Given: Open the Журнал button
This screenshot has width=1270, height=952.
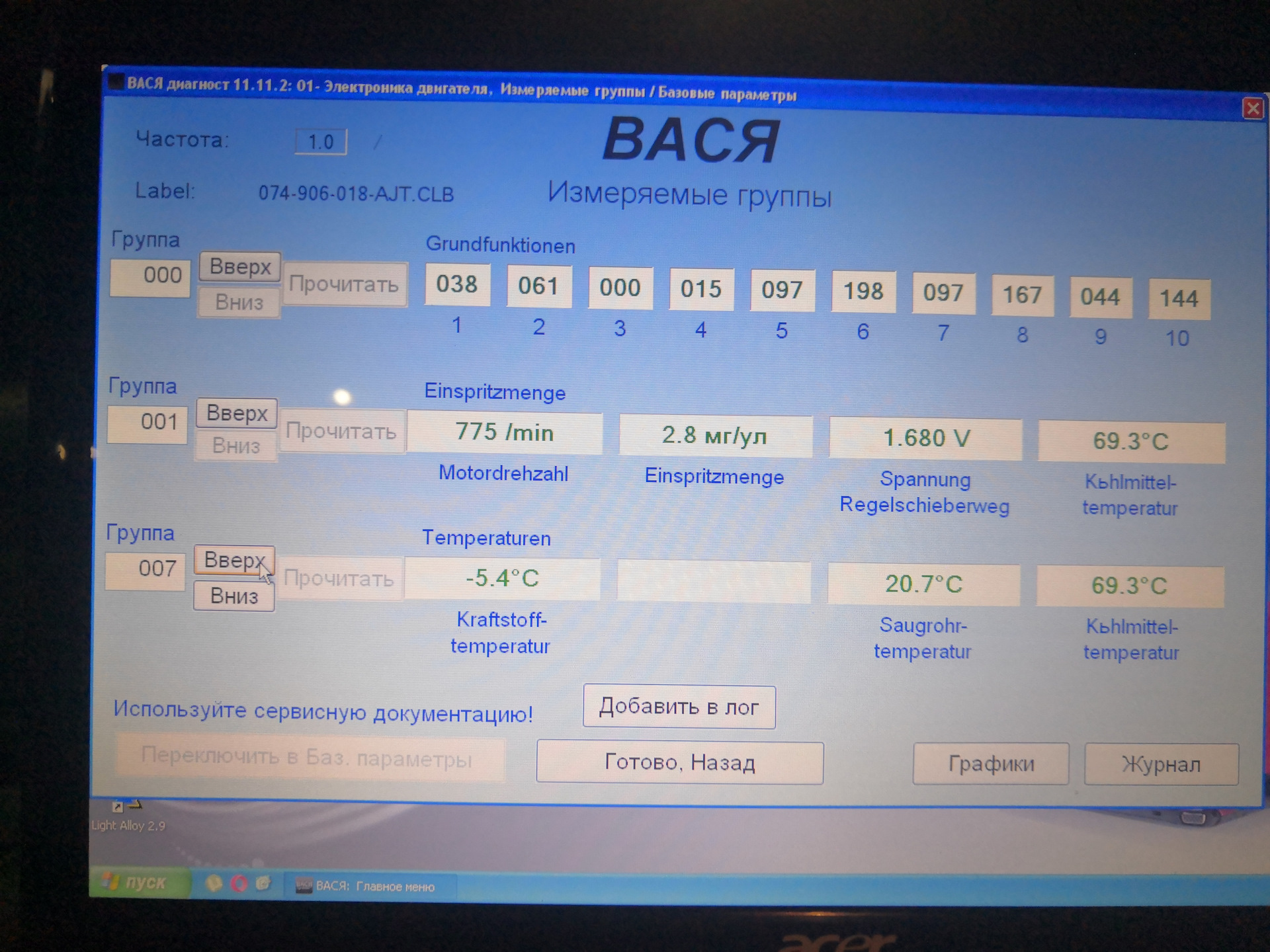Looking at the screenshot, I should [x=1161, y=765].
